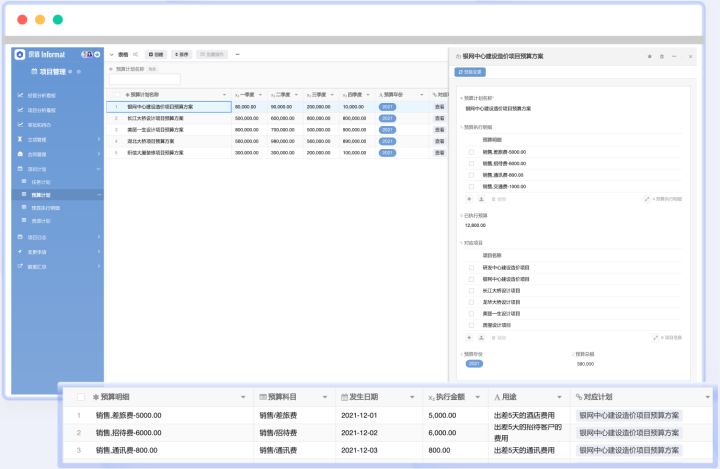The image size is (720, 469).
Task: Check the 美丽一生设计项目 checkbox
Action: [471, 313]
